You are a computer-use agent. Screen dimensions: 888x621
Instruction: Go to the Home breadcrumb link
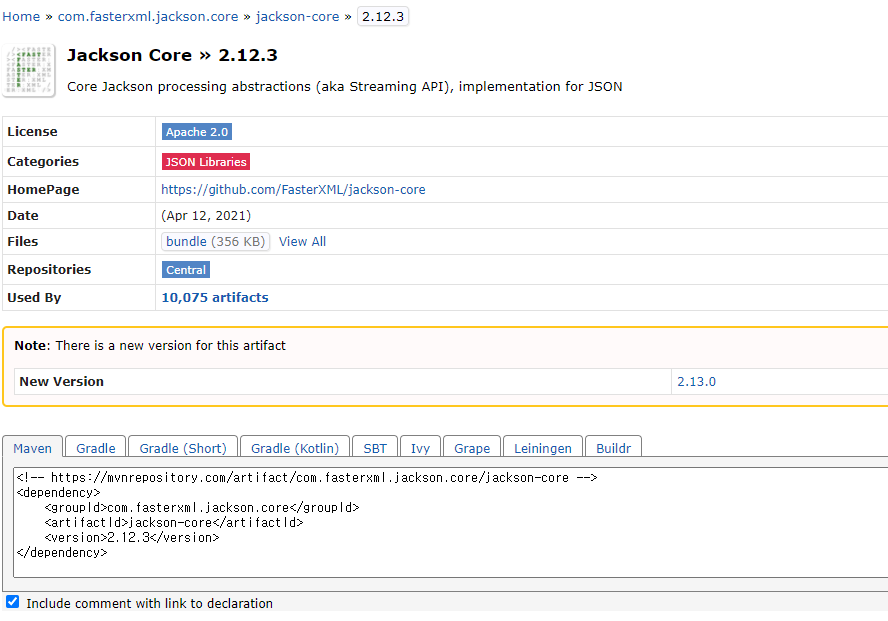tap(21, 16)
